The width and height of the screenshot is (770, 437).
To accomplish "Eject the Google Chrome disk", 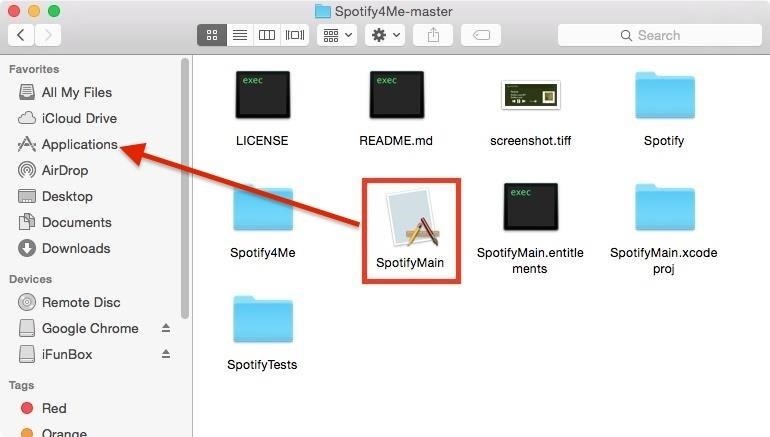I will (x=166, y=328).
